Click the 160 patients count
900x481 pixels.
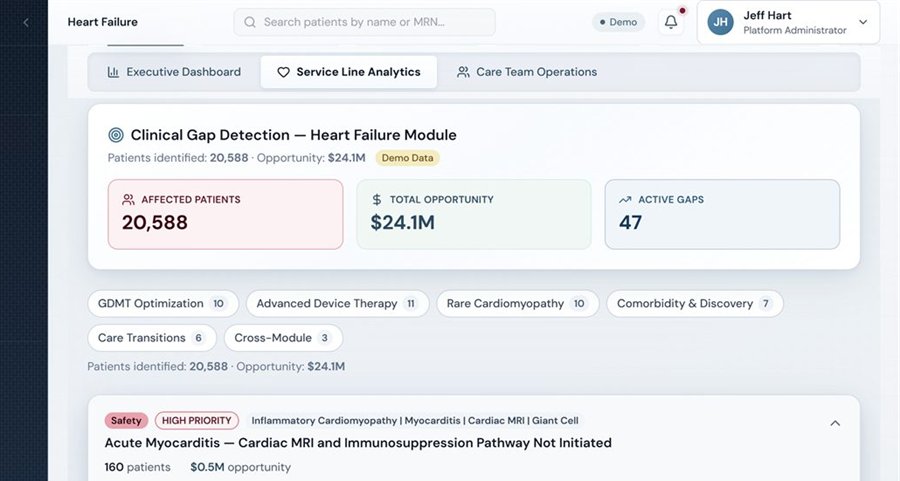click(x=138, y=467)
